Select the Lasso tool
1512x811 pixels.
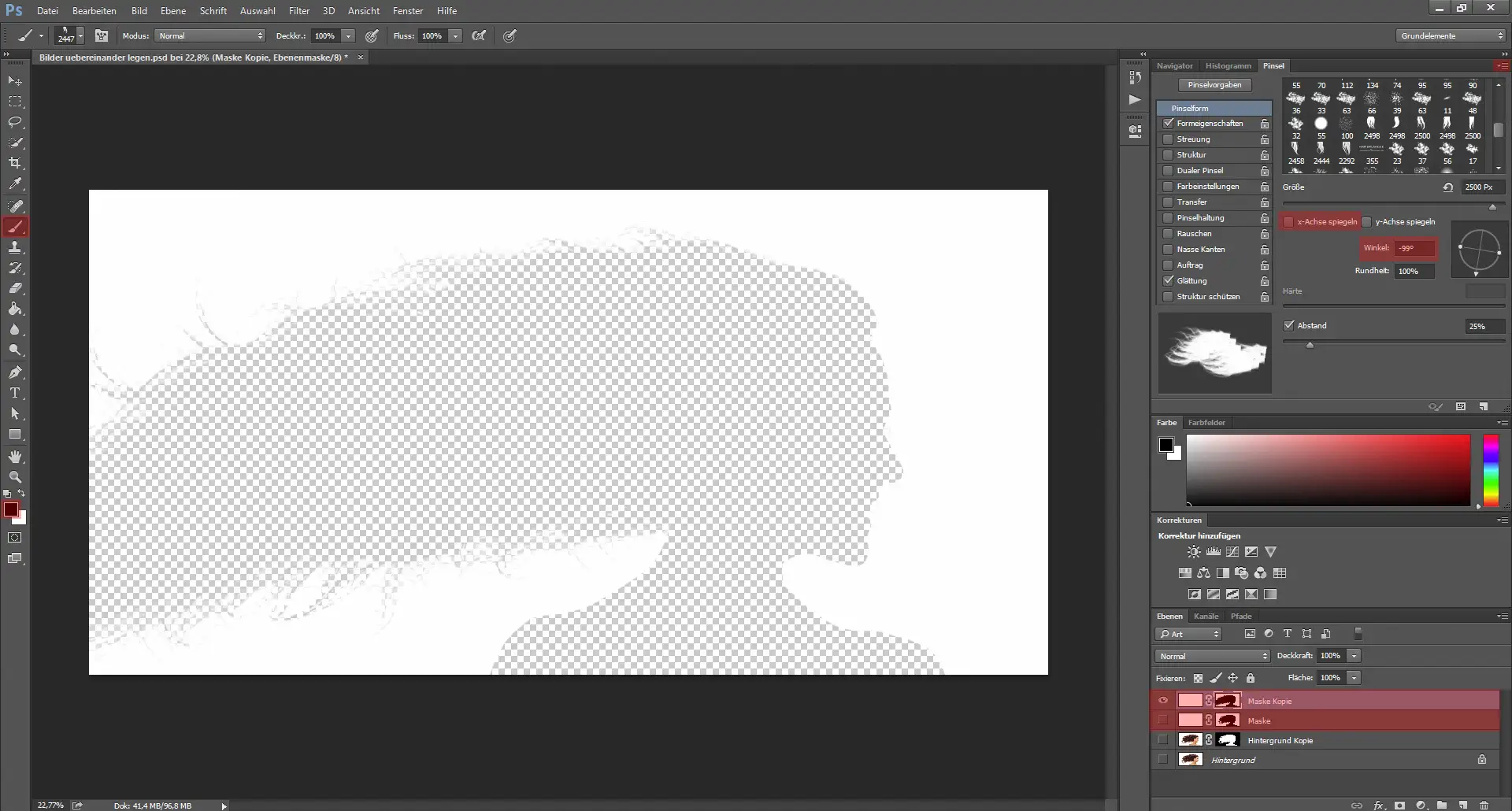click(15, 122)
